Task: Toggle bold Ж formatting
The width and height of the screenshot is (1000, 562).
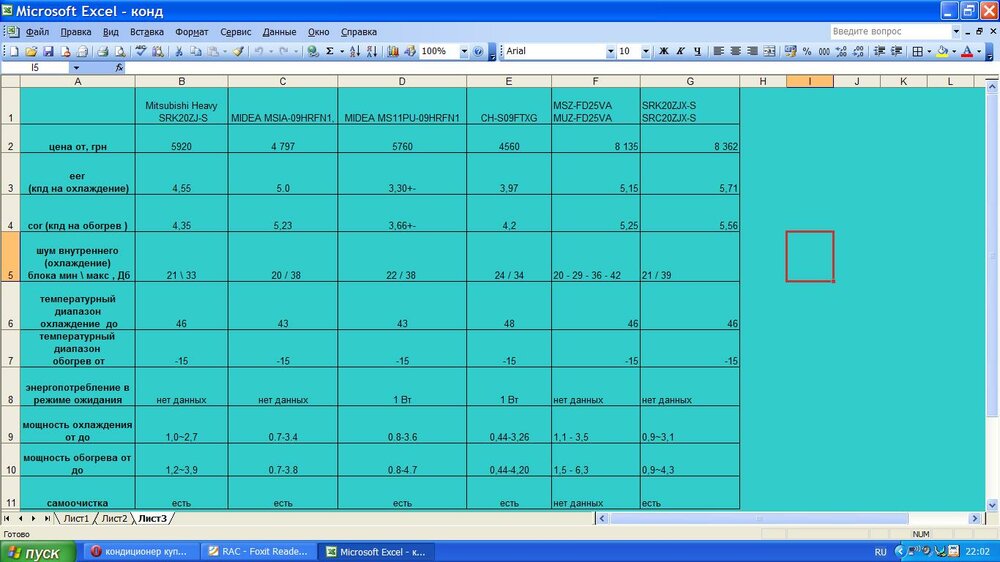Action: [x=664, y=52]
